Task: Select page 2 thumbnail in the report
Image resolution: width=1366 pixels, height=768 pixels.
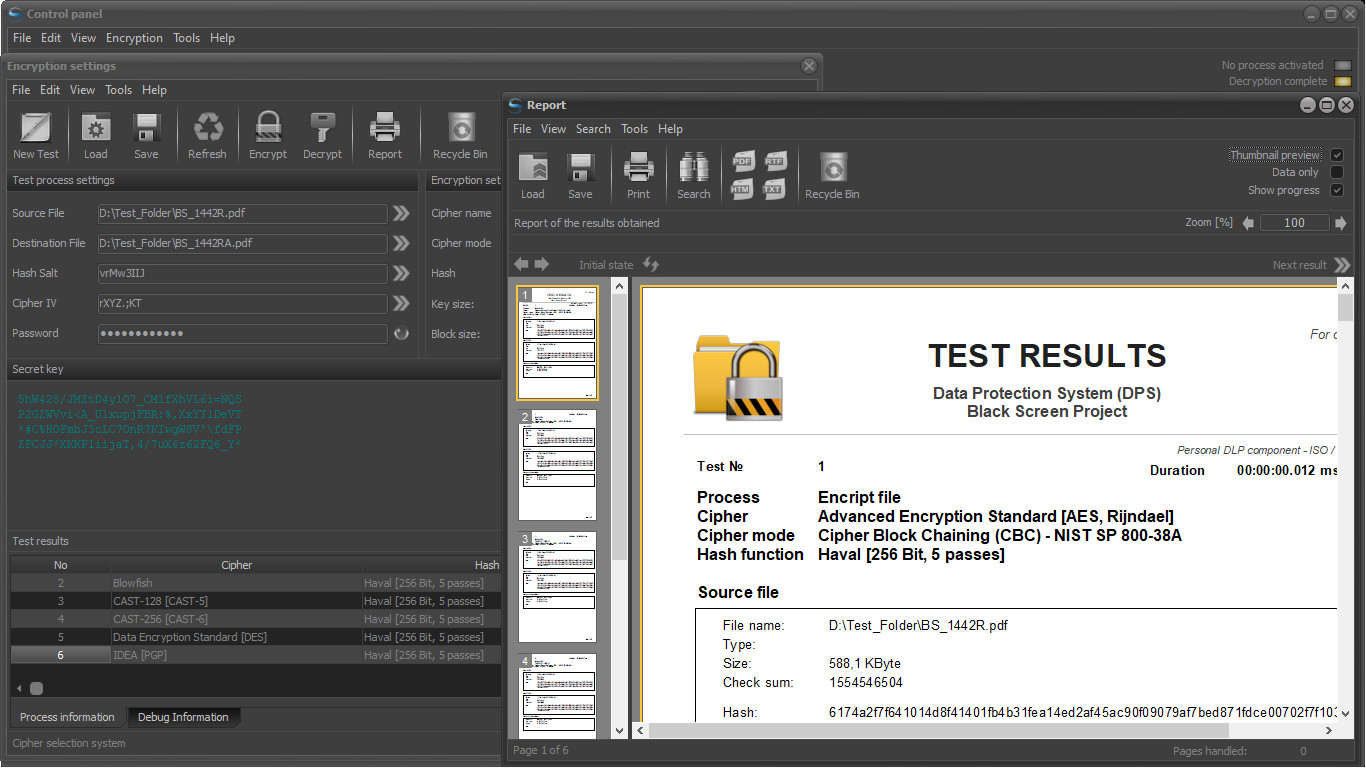Action: click(x=557, y=464)
